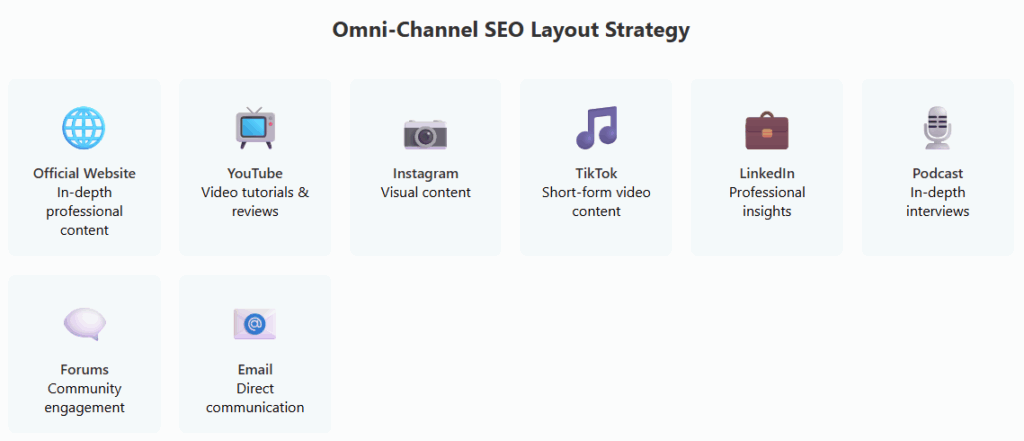The height and width of the screenshot is (441, 1024).
Task: Open the LinkedIn title text
Action: click(x=767, y=173)
